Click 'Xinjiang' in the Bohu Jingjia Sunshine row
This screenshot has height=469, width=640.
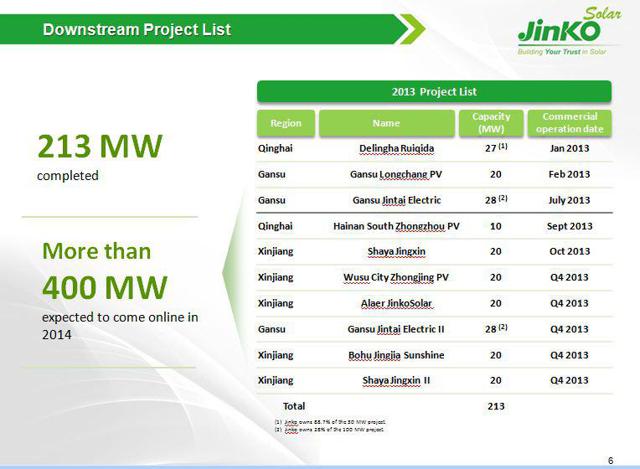[276, 355]
